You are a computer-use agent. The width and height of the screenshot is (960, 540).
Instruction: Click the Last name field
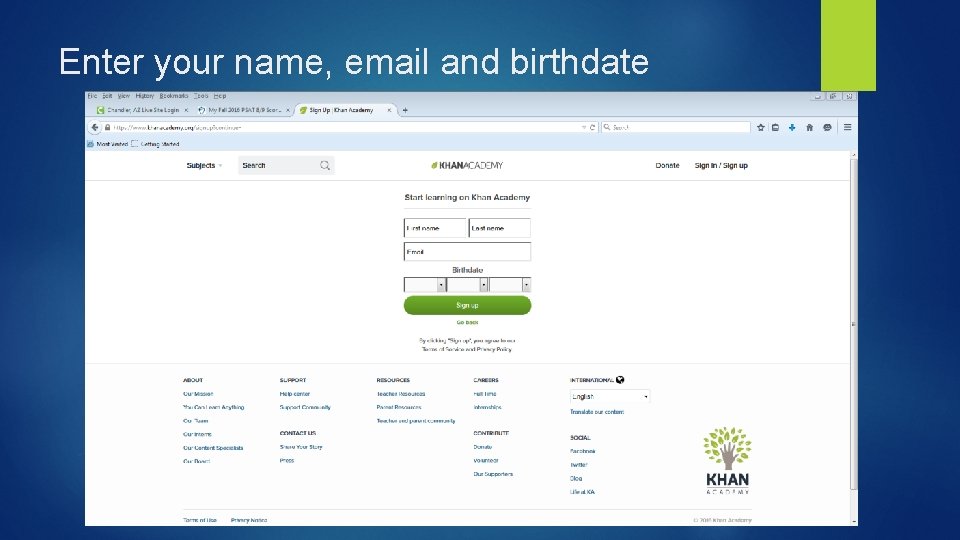click(x=500, y=228)
